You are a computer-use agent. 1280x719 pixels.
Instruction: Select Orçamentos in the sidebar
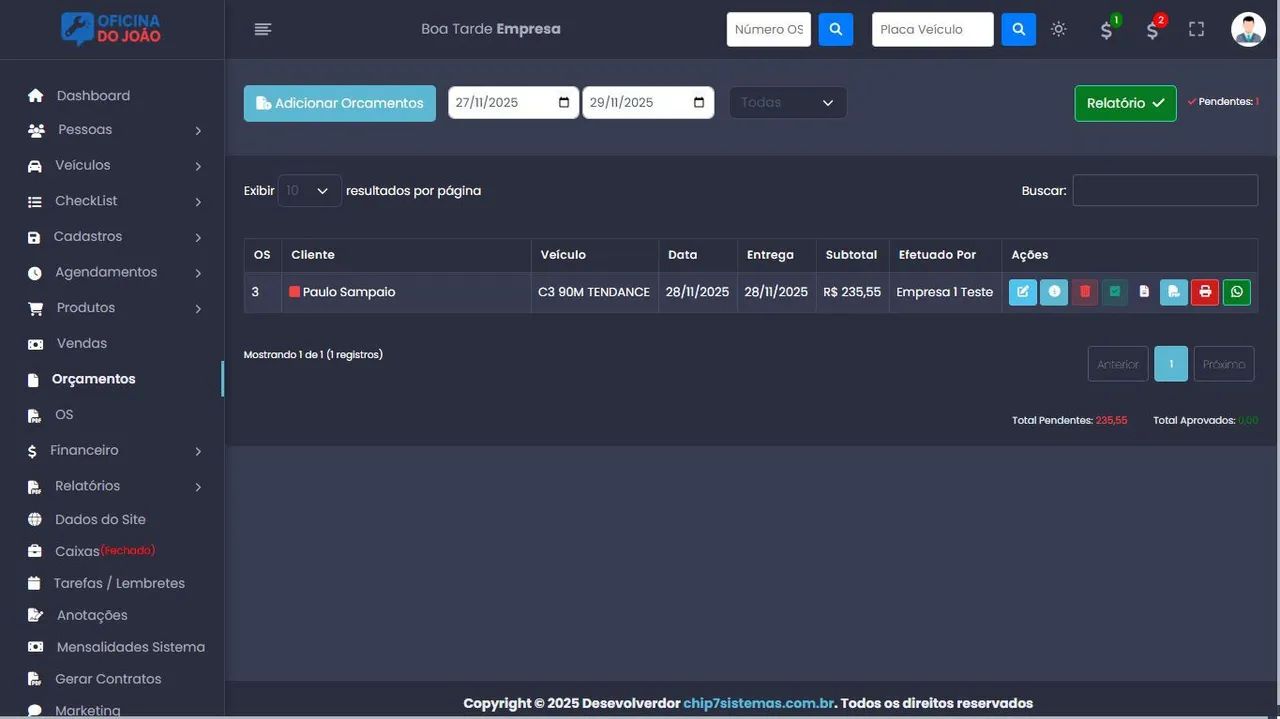(94, 379)
